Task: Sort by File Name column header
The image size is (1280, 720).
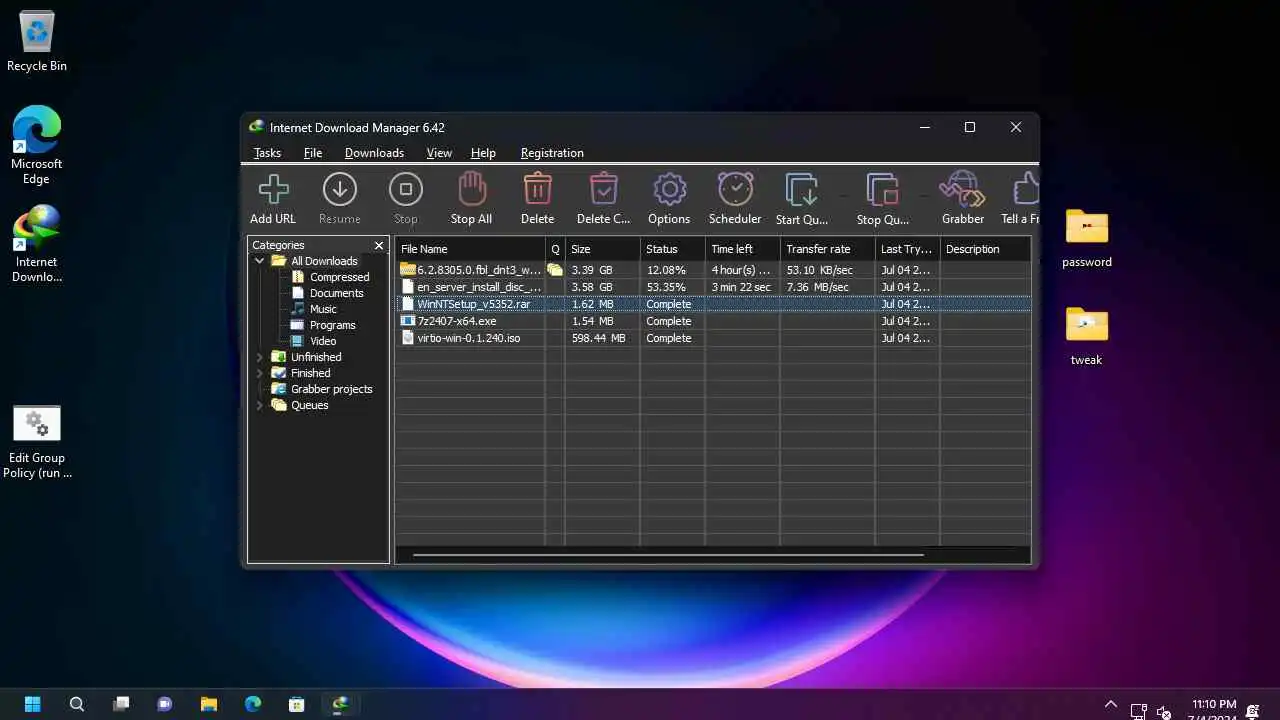Action: [x=470, y=249]
